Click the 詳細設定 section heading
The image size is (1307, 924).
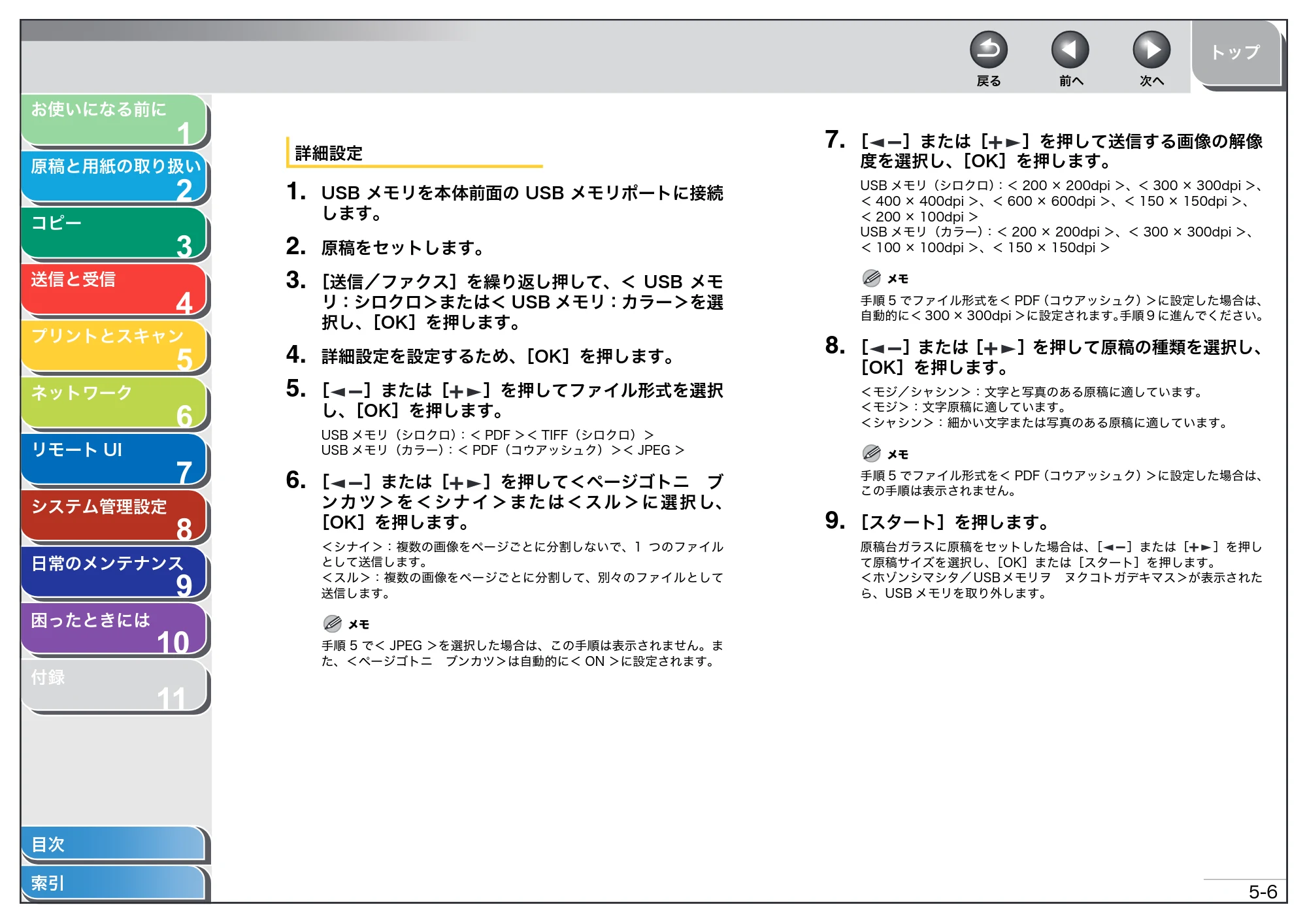pyautogui.click(x=329, y=154)
